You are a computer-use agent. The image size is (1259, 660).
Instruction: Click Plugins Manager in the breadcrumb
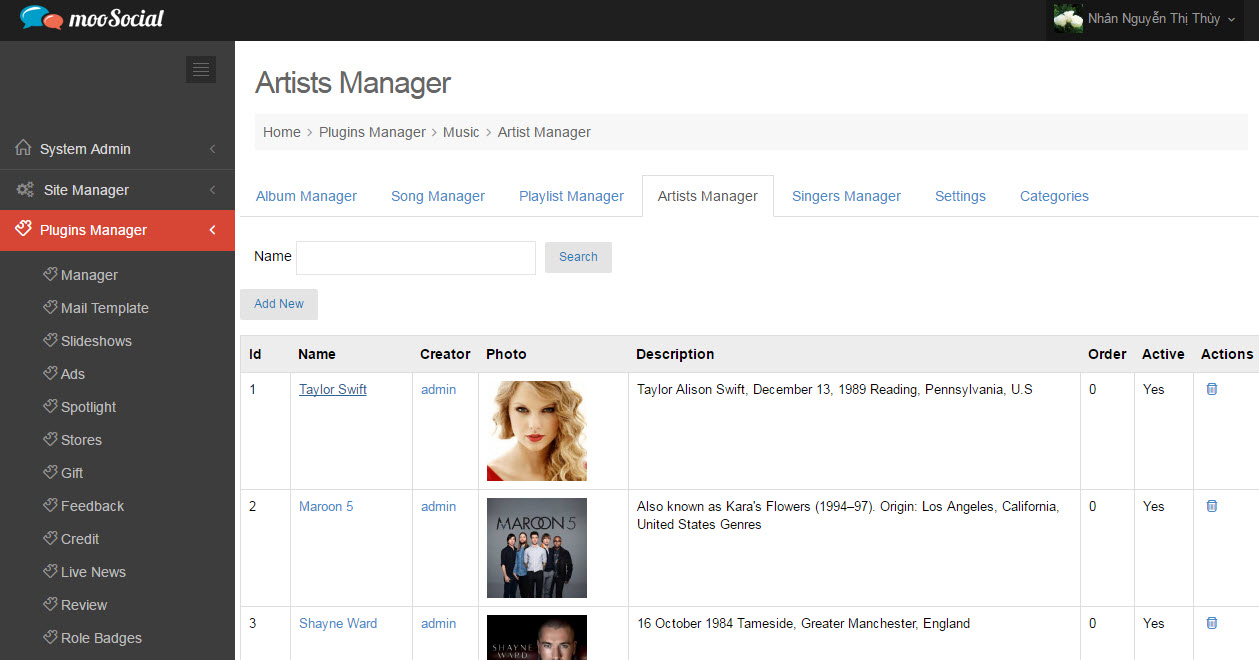pyautogui.click(x=372, y=132)
